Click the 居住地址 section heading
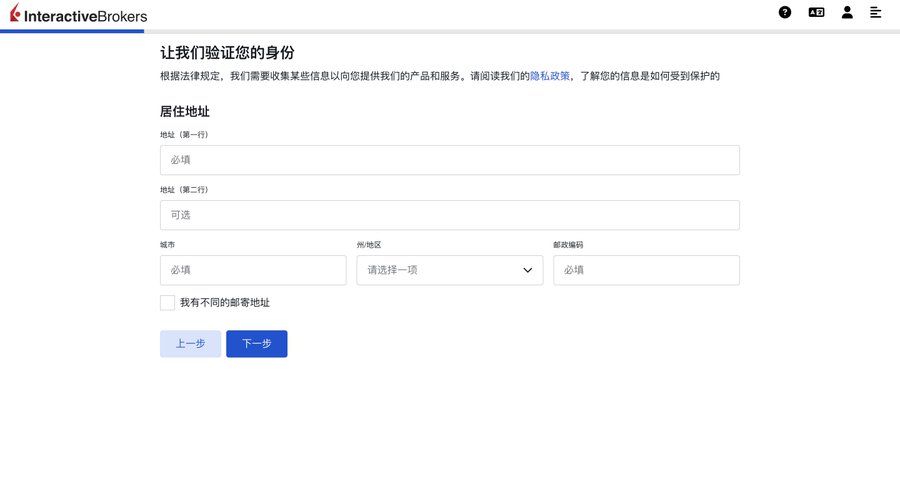The height and width of the screenshot is (488, 900). point(185,111)
